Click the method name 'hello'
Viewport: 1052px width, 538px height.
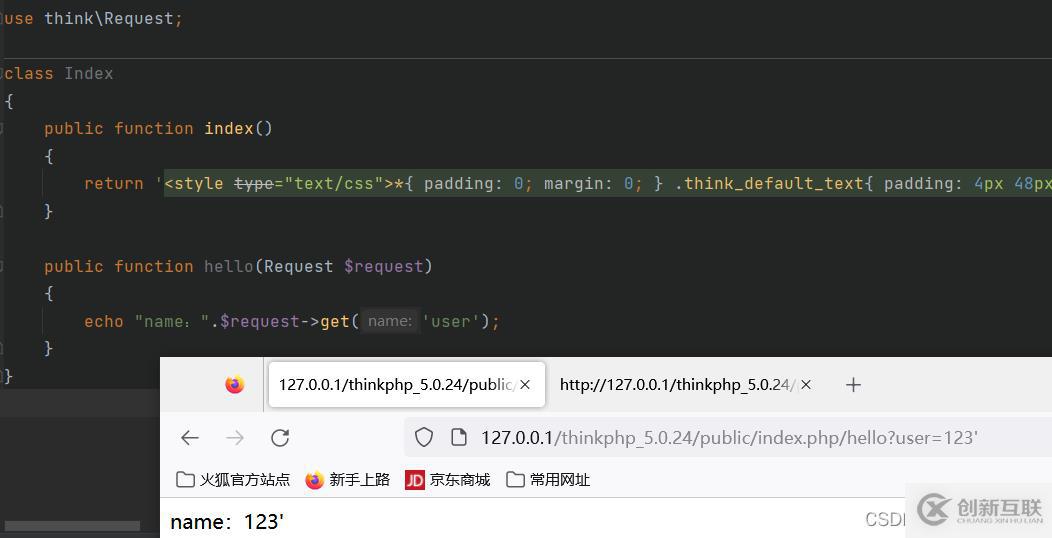[229, 266]
